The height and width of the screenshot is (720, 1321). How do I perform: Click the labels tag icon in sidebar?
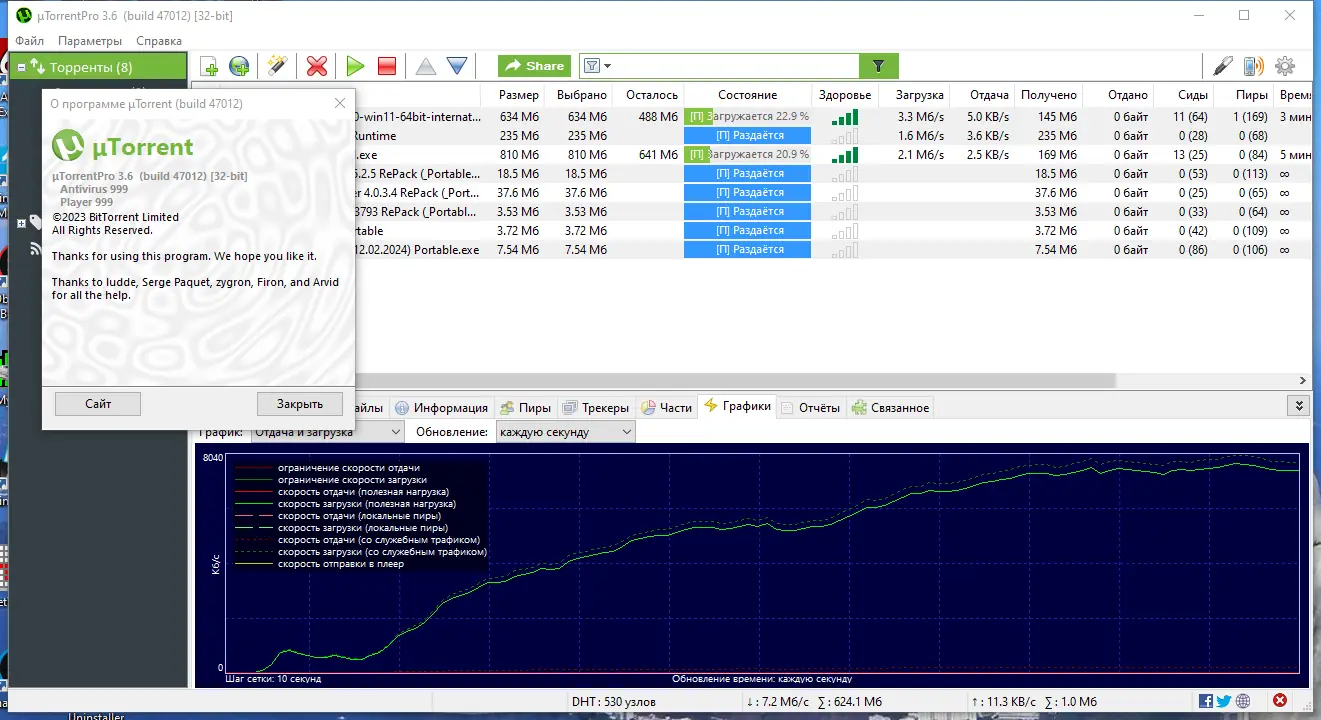(x=35, y=222)
